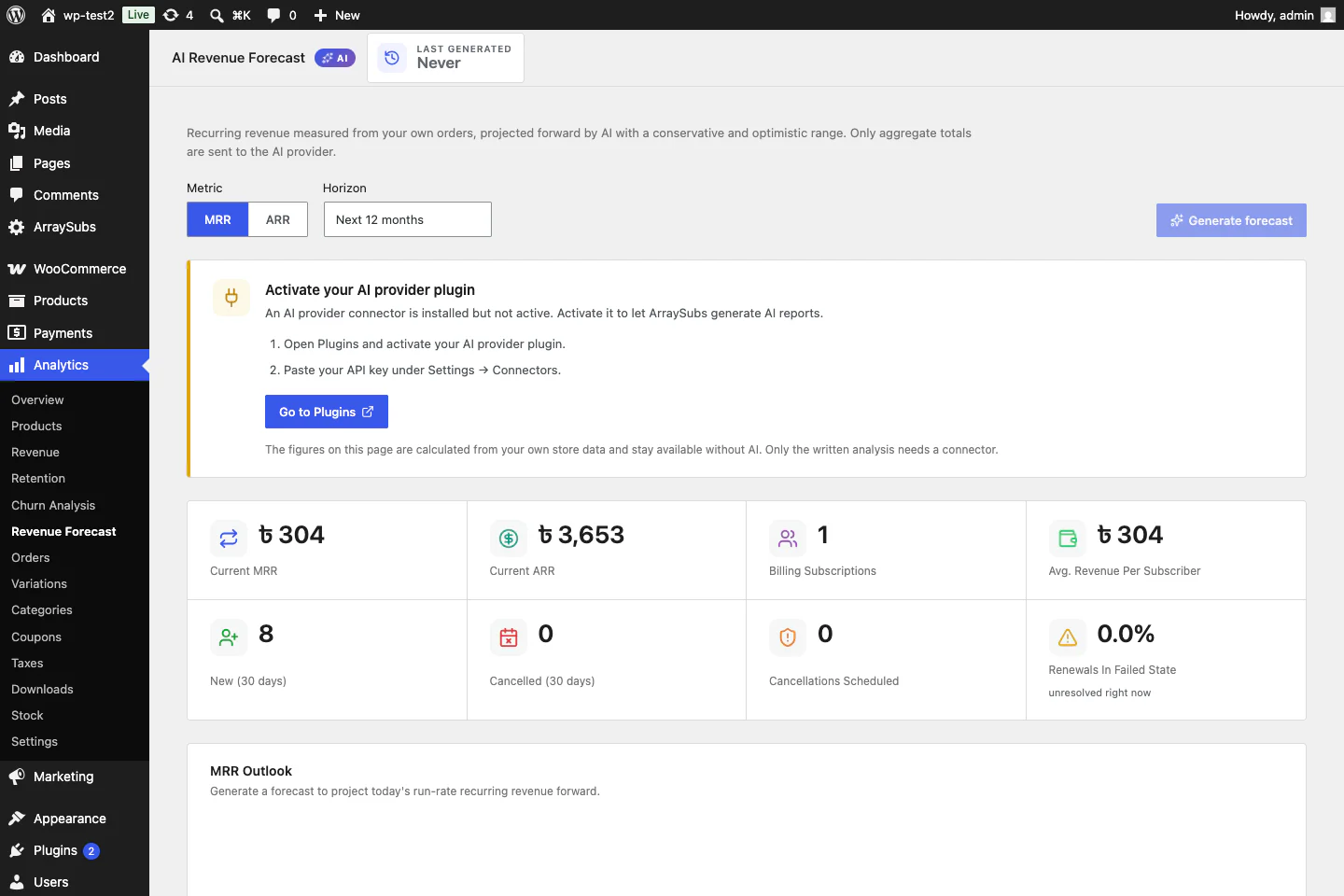
Task: Open the Analytics Overview submenu
Action: [x=37, y=399]
